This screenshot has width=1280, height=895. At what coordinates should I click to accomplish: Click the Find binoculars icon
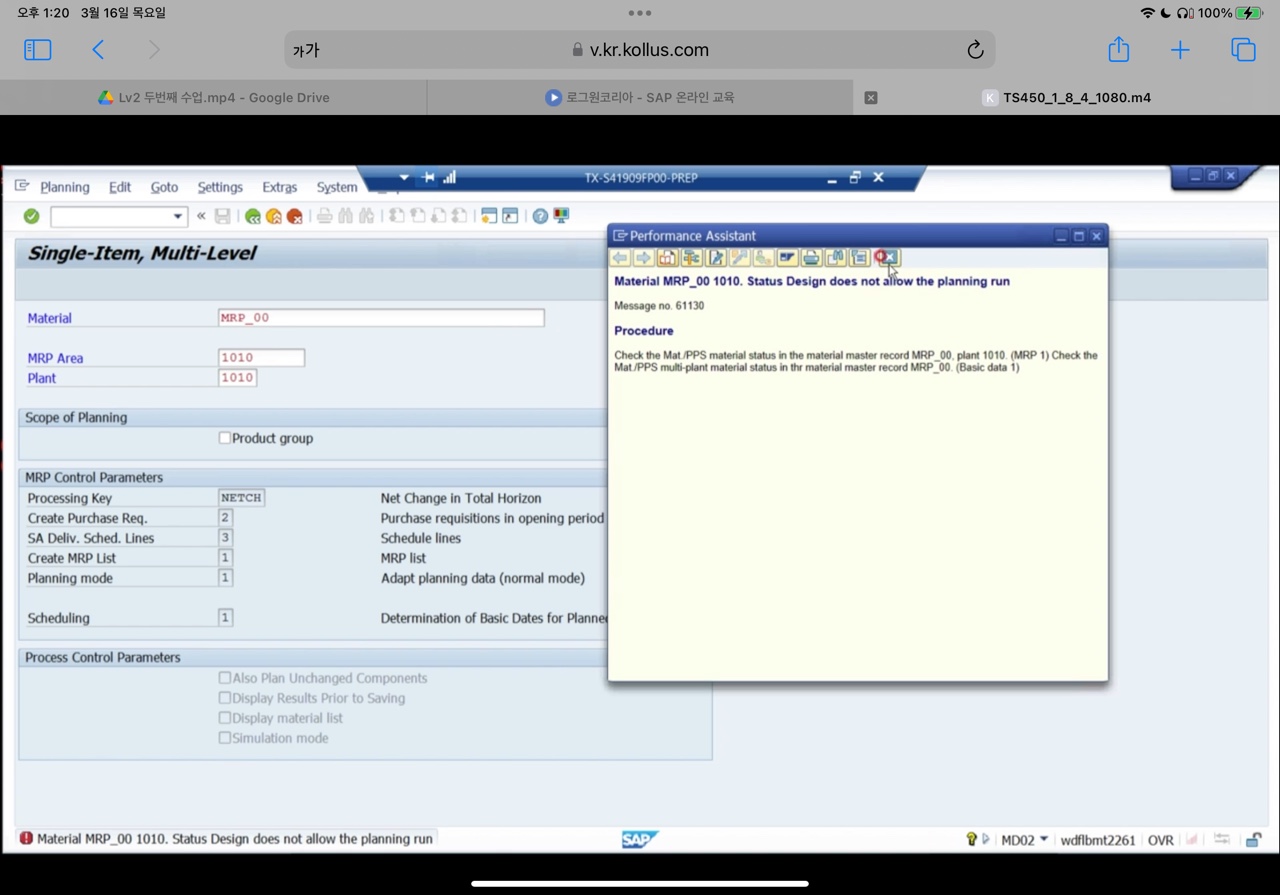pyautogui.click(x=345, y=216)
